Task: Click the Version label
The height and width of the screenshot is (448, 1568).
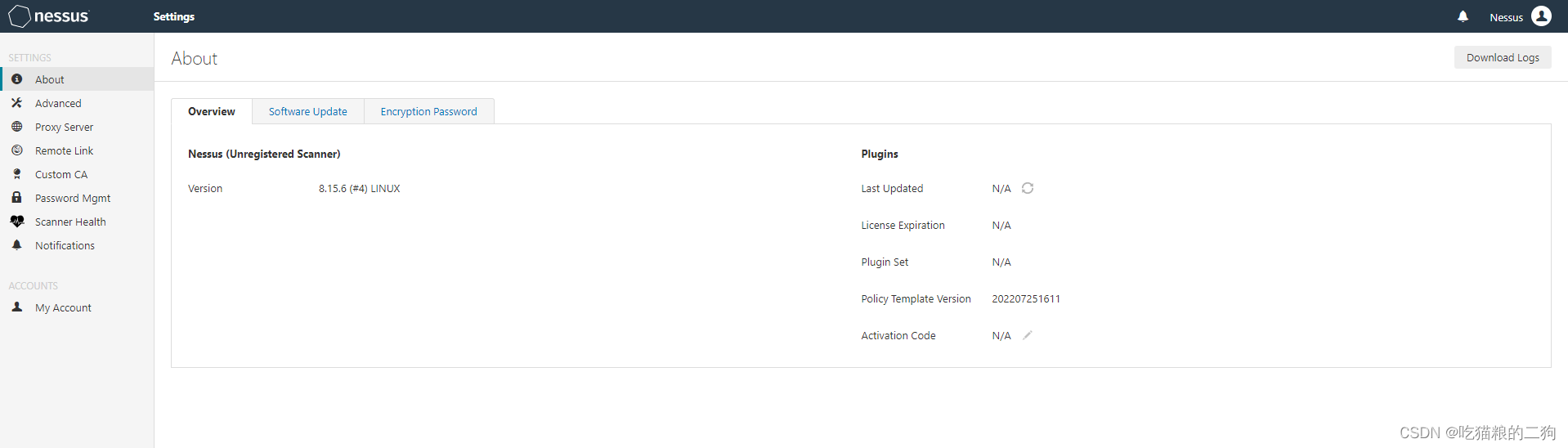Action: pyautogui.click(x=205, y=188)
